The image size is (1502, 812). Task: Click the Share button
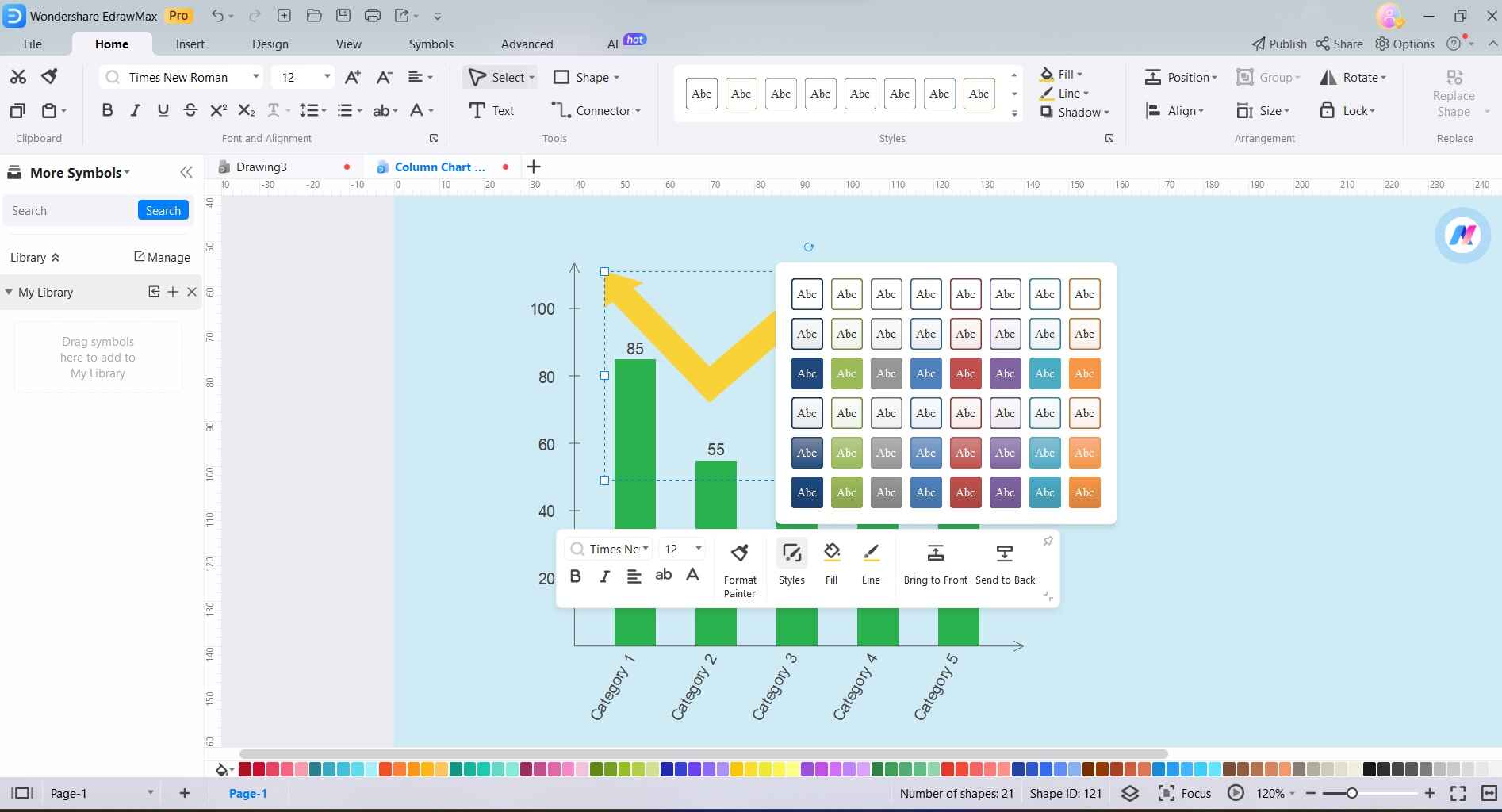tap(1339, 44)
